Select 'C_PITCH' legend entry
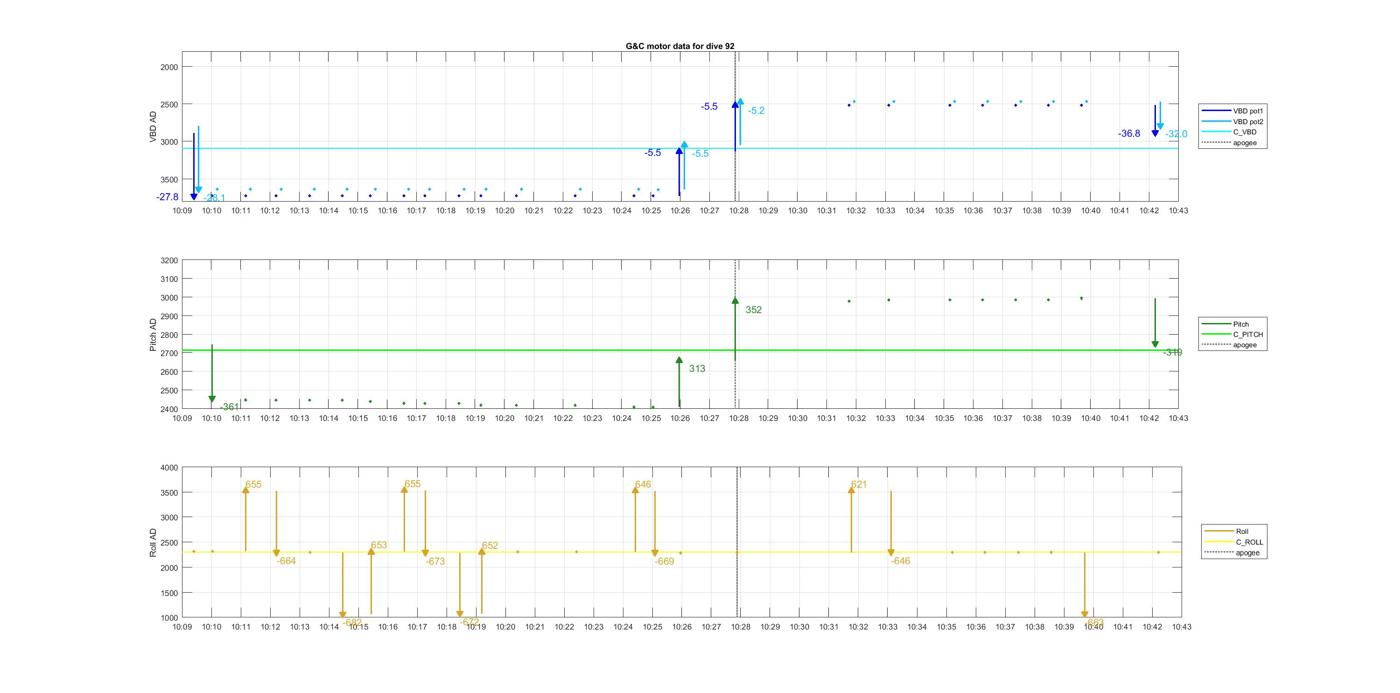This screenshot has width=1400, height=693. coord(1234,335)
